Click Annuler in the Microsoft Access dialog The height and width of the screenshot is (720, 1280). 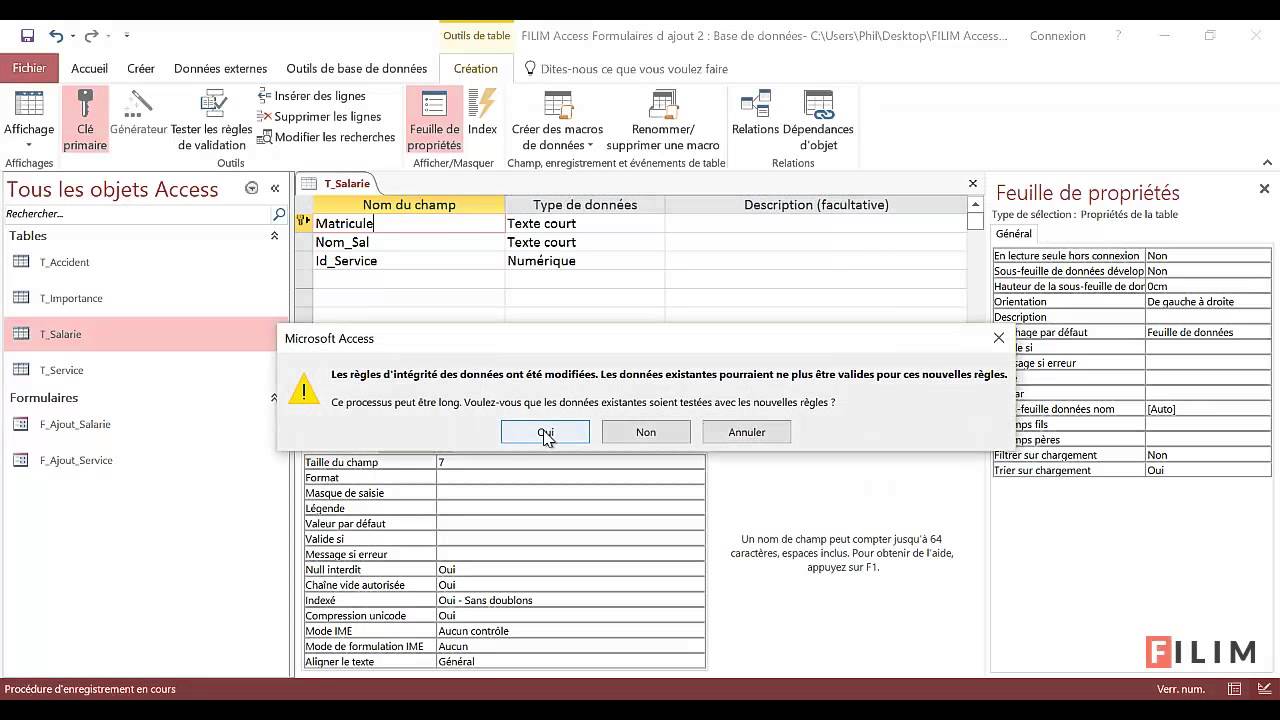tap(747, 432)
